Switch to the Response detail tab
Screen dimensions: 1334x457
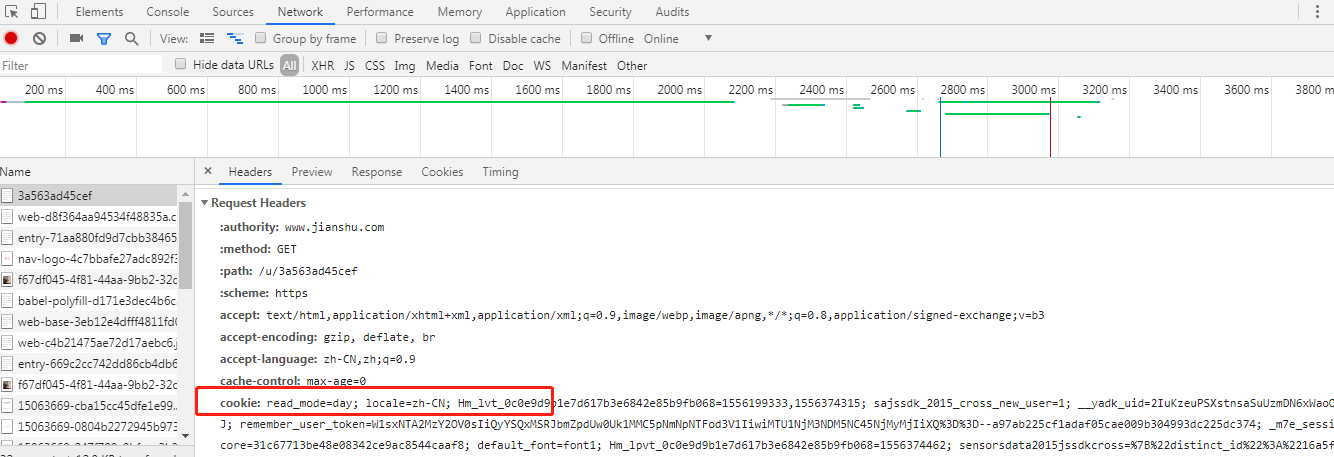376,172
